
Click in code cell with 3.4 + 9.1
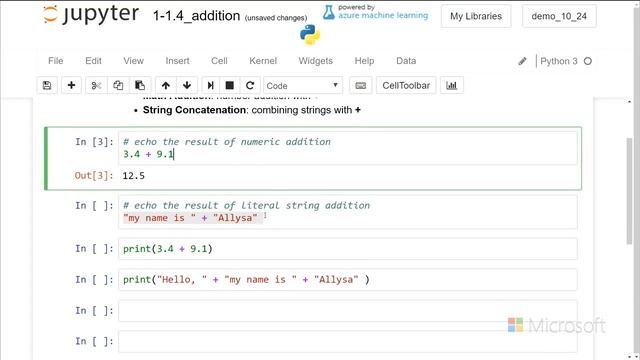(348, 148)
